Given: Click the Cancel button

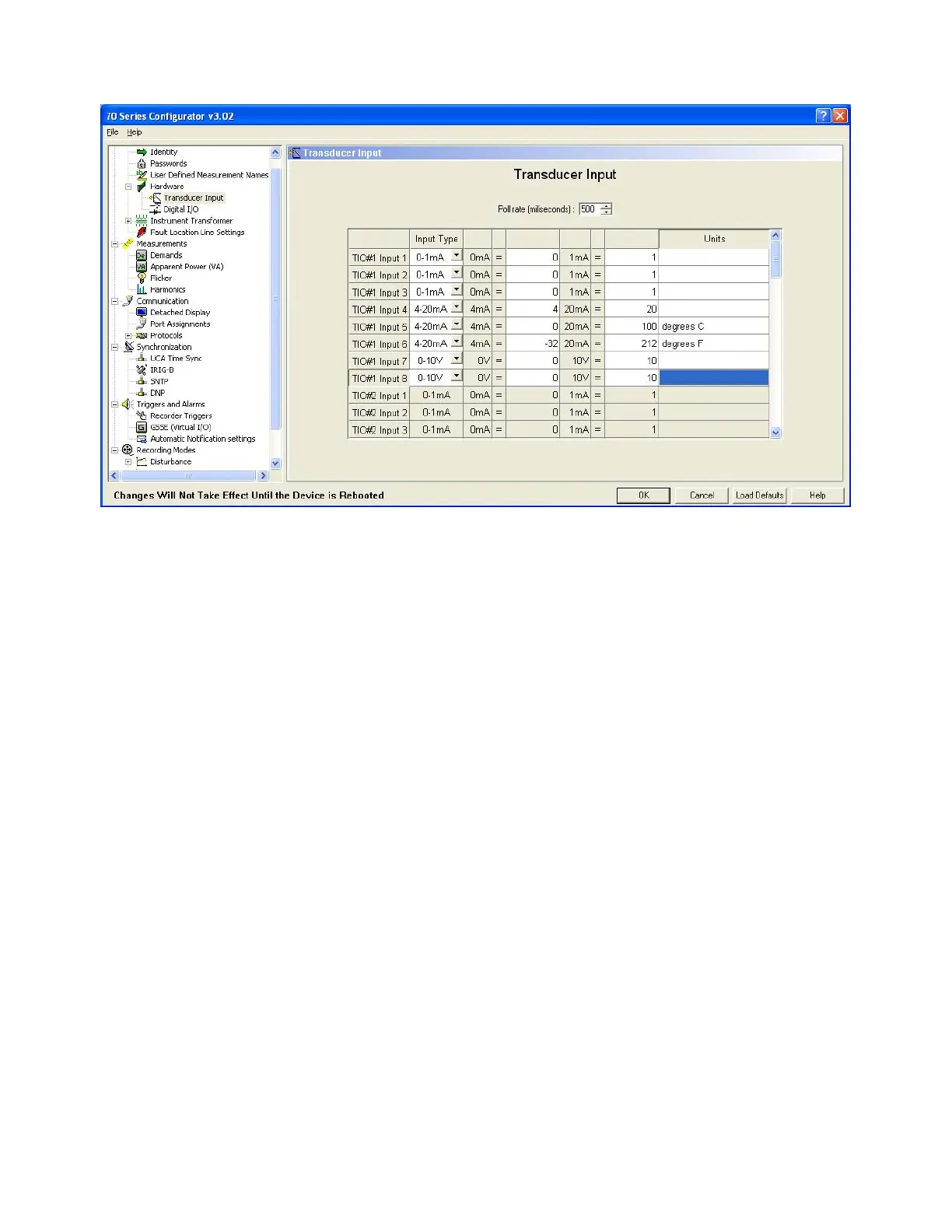Looking at the screenshot, I should click(702, 495).
